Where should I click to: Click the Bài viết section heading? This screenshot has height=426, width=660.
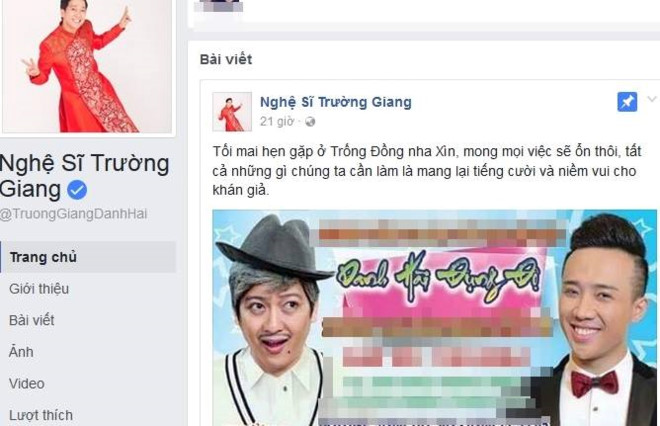pyautogui.click(x=226, y=59)
